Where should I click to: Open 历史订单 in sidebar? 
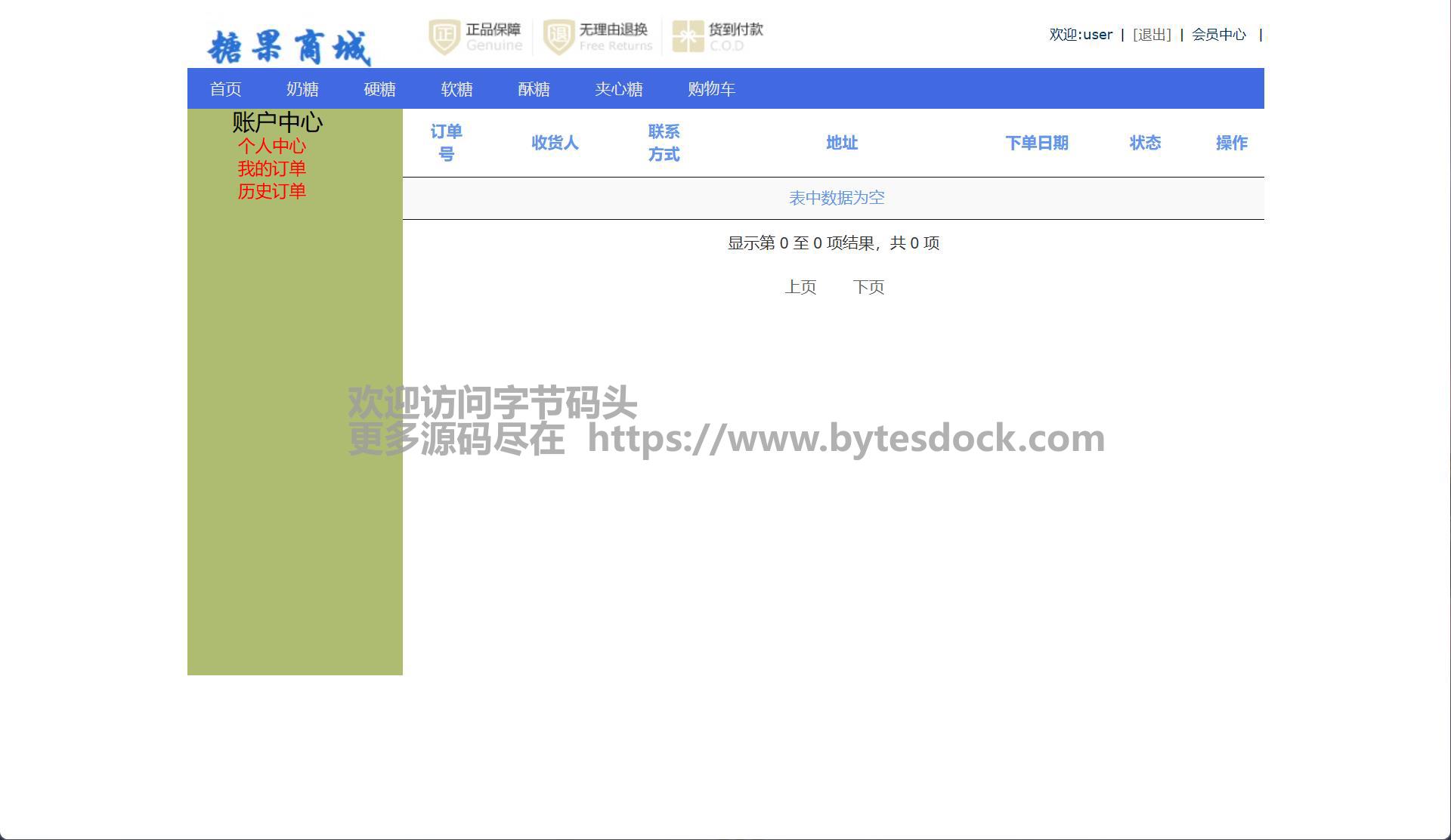click(x=271, y=191)
